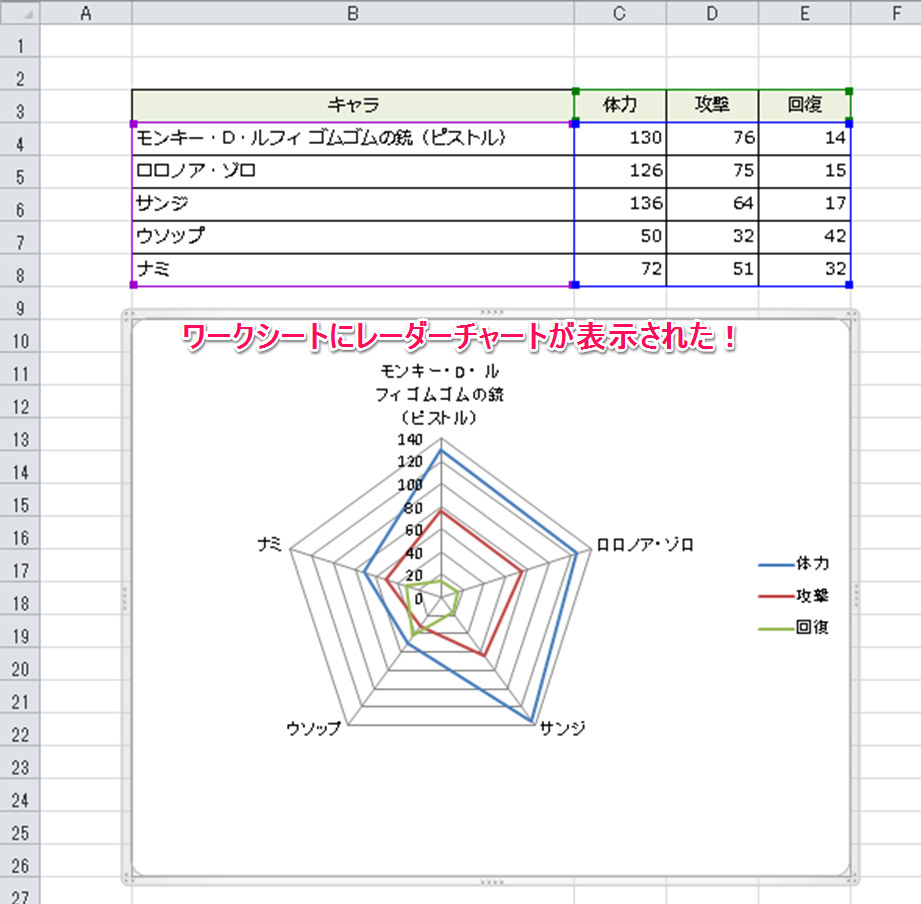Click cell with 体力 value 136 for サンジ
Viewport: 921px width, 904px height.
point(620,204)
